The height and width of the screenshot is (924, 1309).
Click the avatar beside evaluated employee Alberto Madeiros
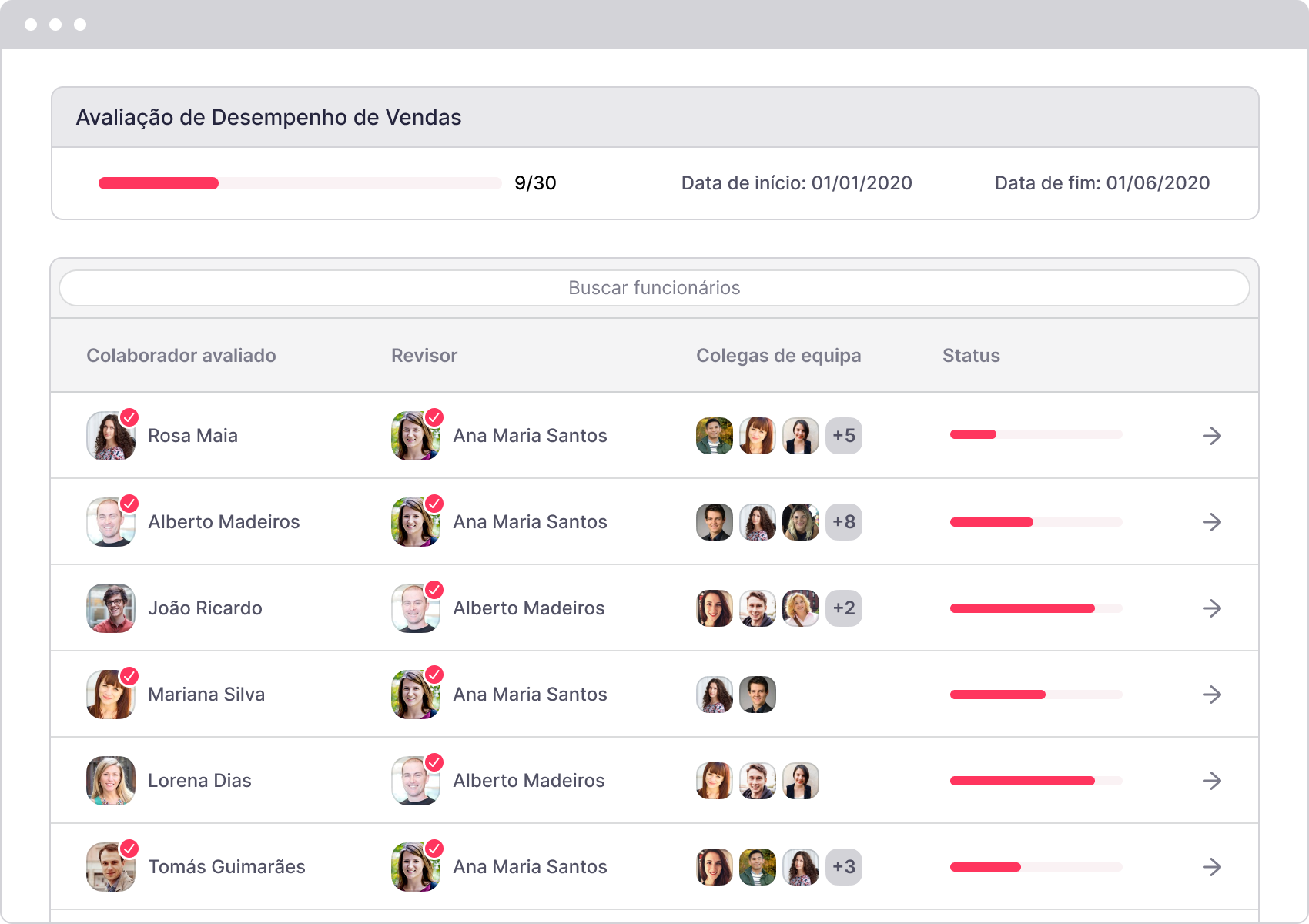coord(111,522)
